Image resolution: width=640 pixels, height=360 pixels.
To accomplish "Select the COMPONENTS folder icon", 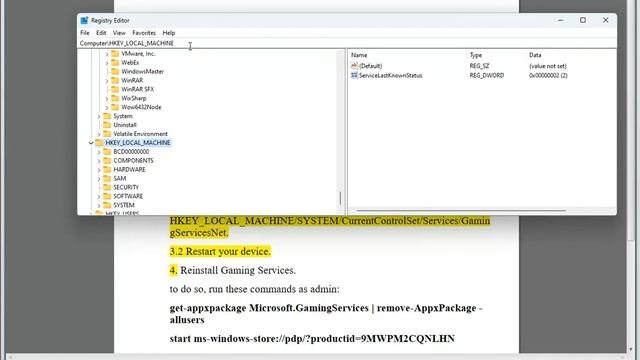I will click(x=107, y=160).
